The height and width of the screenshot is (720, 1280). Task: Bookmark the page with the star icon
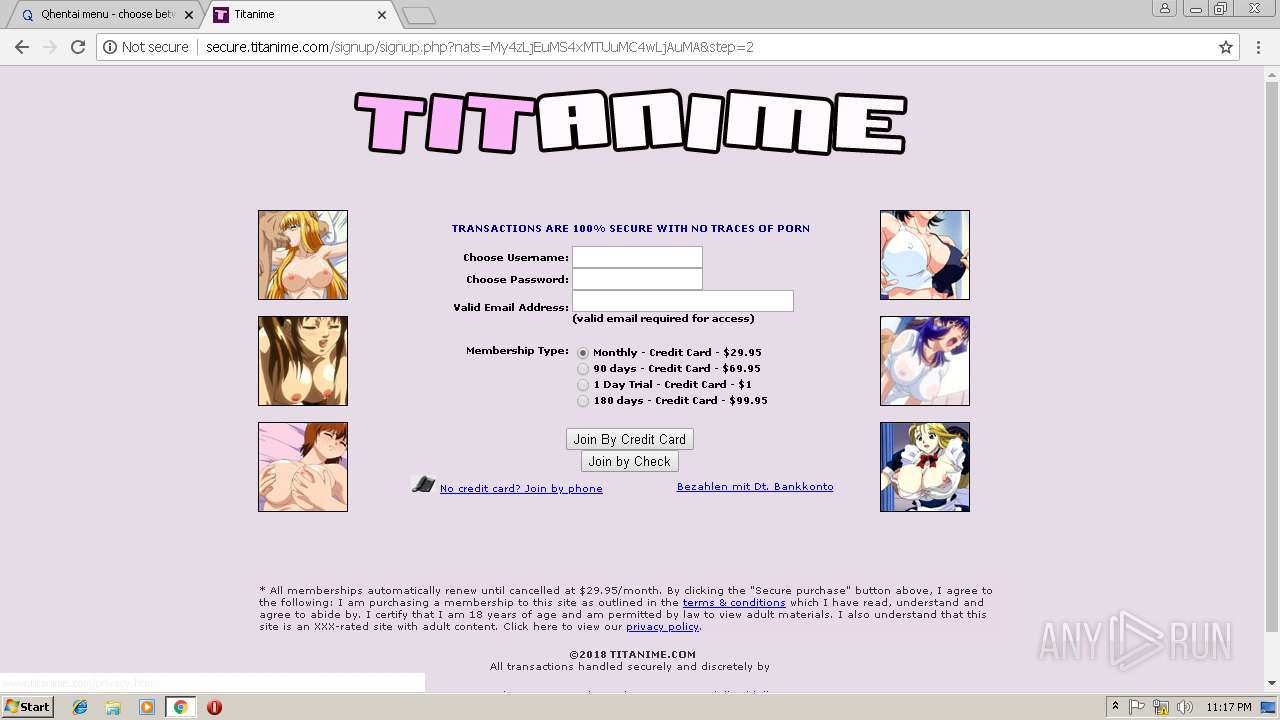[x=1226, y=47]
